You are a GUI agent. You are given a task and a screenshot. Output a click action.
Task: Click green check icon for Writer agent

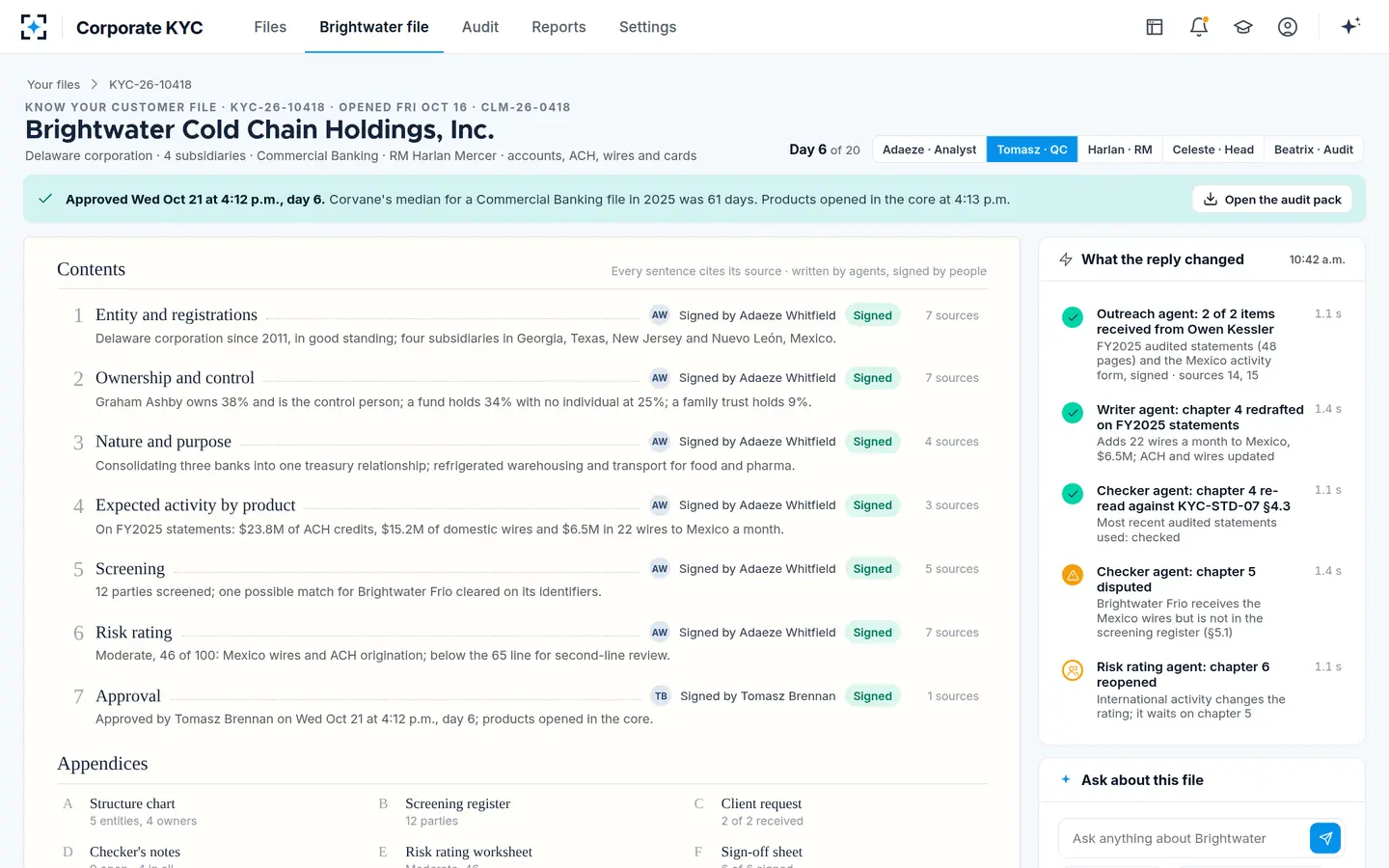1073,413
